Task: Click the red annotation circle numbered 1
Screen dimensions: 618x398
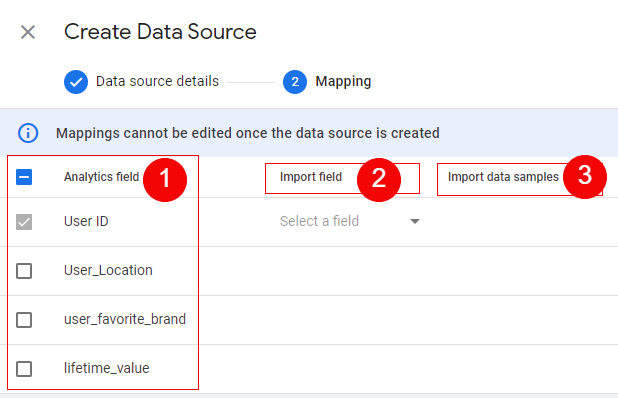Action: pos(165,179)
